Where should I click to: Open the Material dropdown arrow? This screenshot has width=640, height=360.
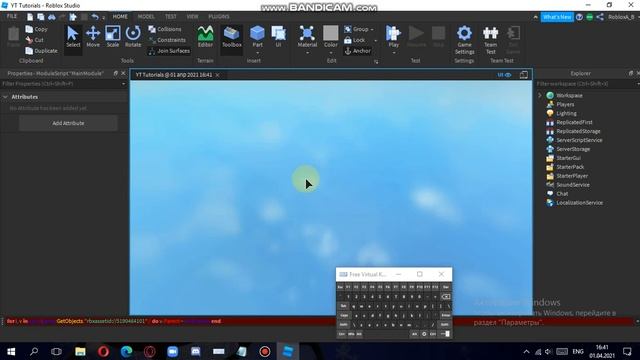pyautogui.click(x=307, y=53)
